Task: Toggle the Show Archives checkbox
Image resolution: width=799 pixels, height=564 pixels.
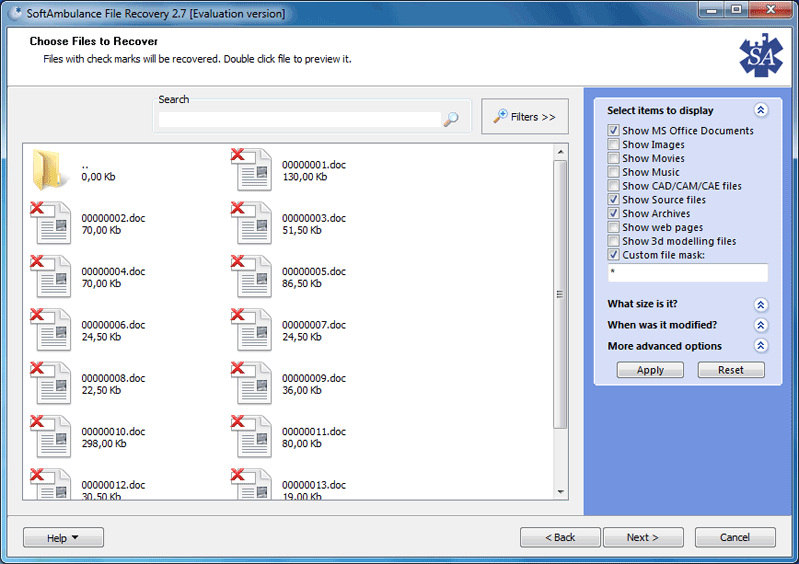Action: (x=613, y=213)
